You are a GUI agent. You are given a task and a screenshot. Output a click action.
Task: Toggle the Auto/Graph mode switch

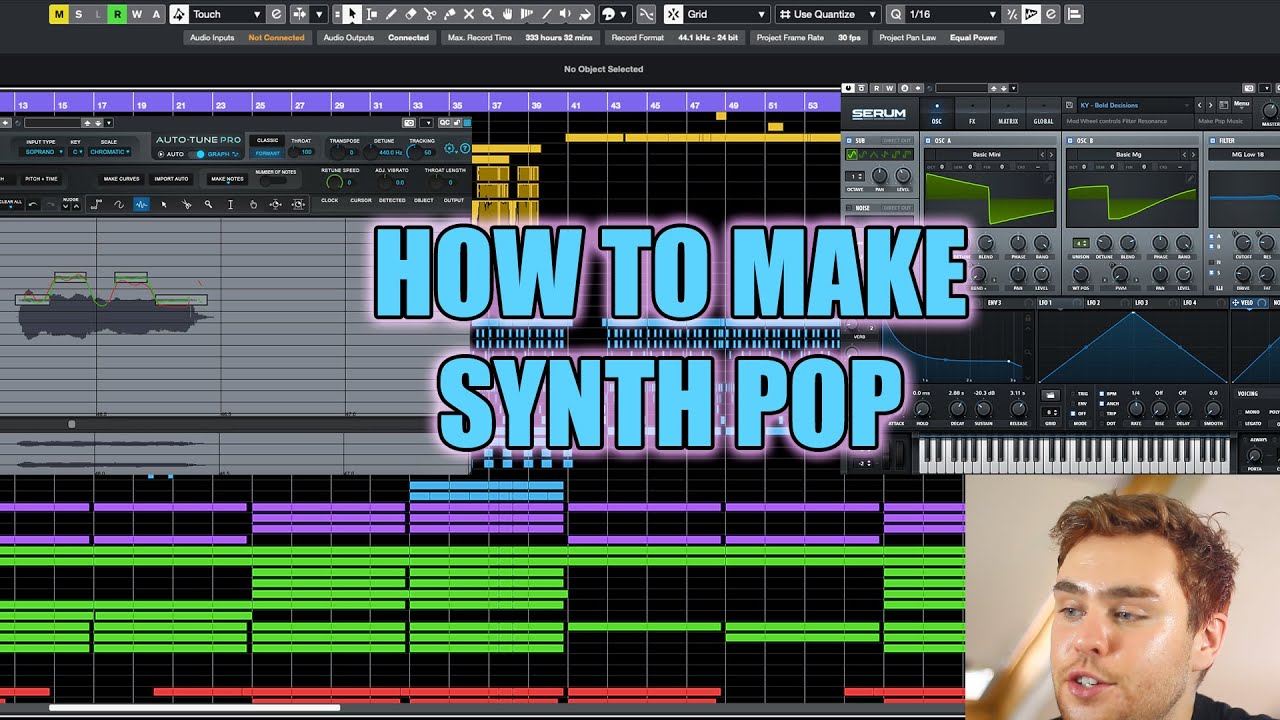tap(197, 154)
